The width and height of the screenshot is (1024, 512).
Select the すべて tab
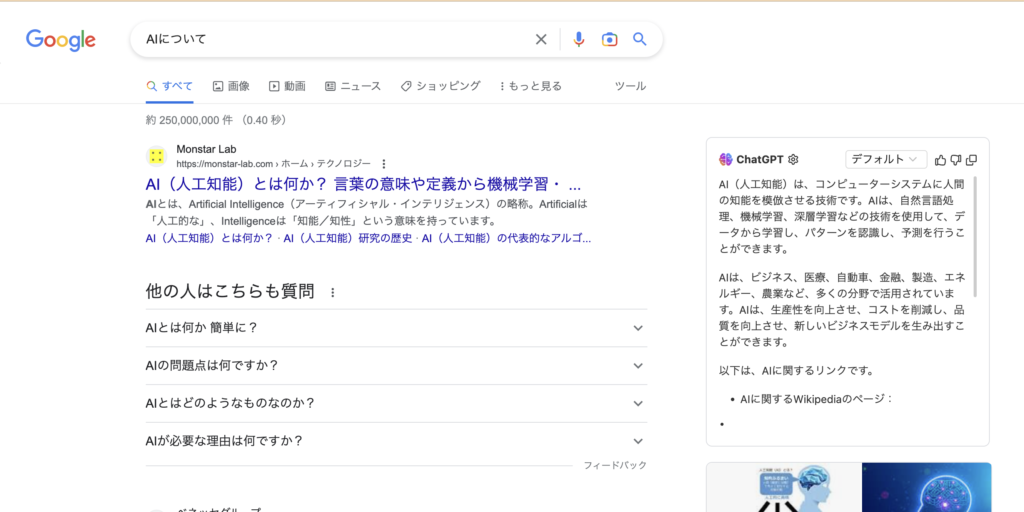(x=170, y=86)
